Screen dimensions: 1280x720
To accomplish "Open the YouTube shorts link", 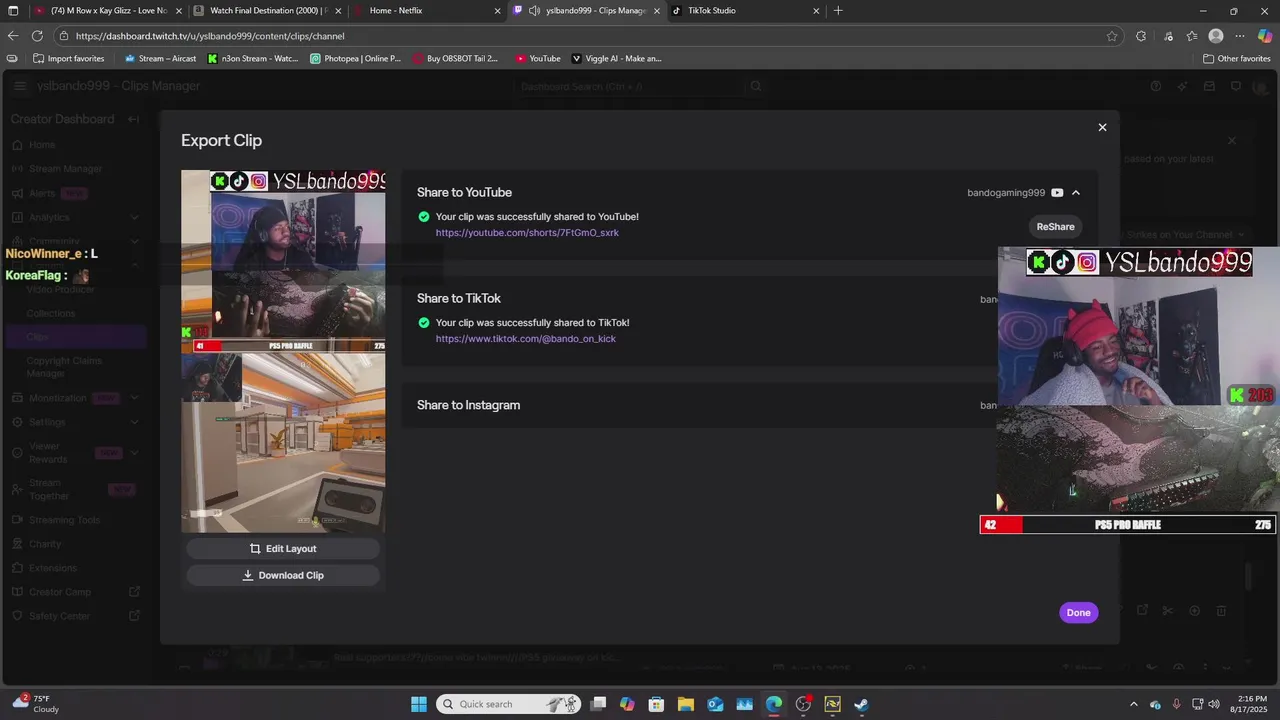I will point(527,233).
